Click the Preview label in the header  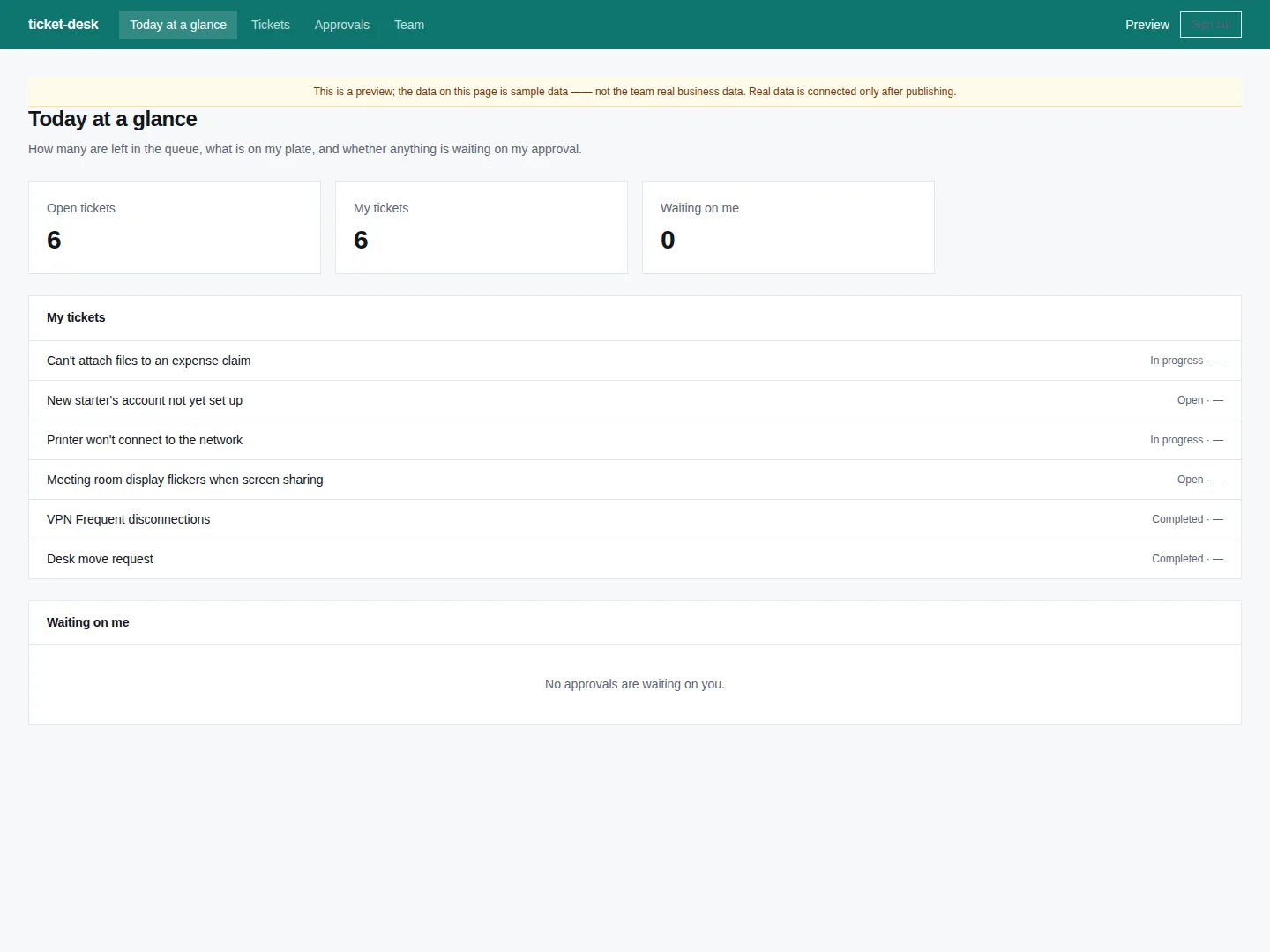[x=1147, y=25]
